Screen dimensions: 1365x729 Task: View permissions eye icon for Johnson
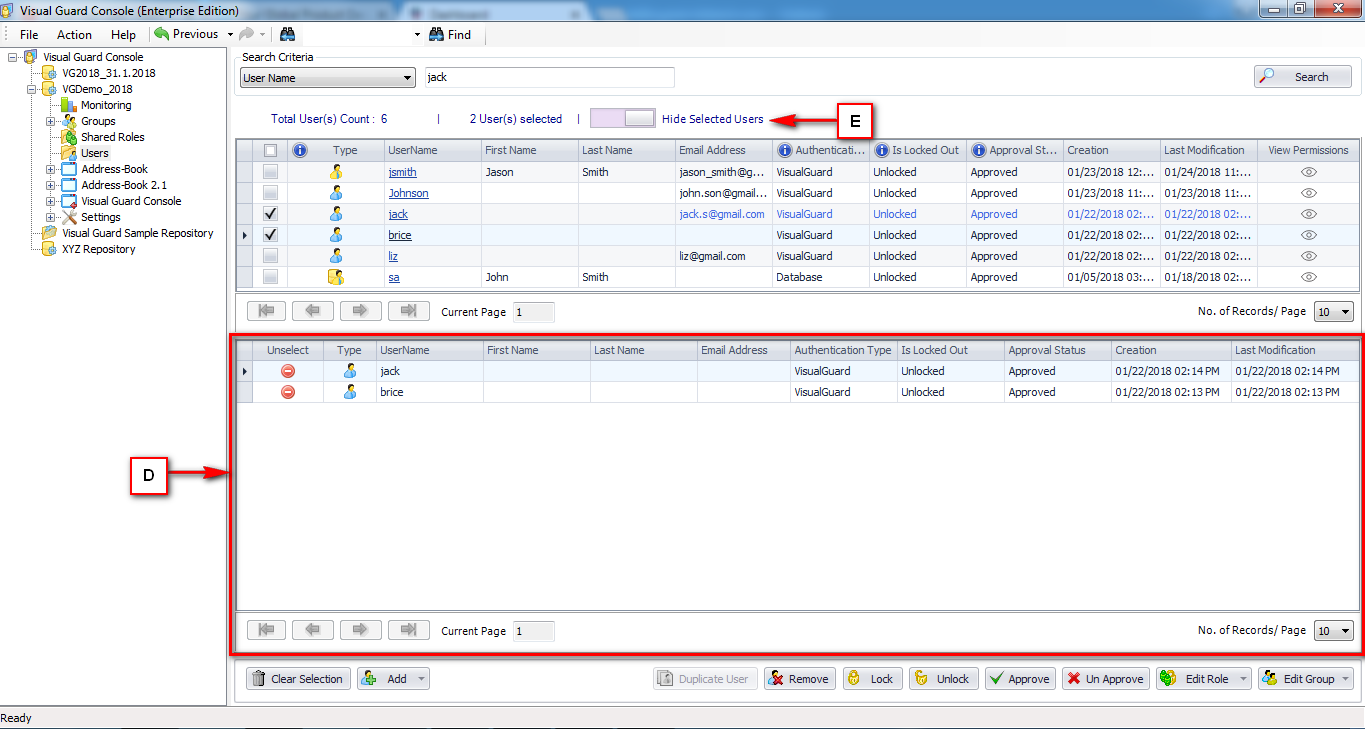[x=1308, y=193]
